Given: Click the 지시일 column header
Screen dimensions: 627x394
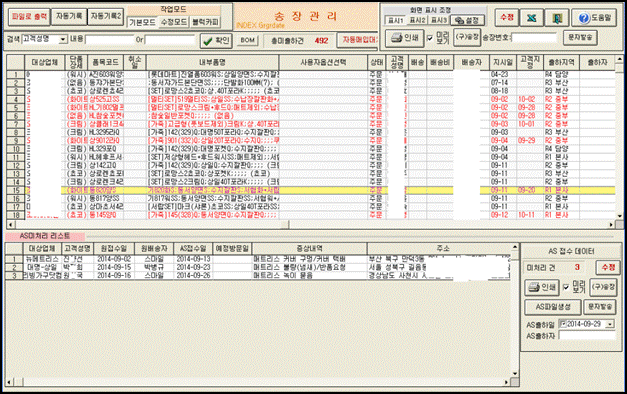Looking at the screenshot, I should 503,62.
